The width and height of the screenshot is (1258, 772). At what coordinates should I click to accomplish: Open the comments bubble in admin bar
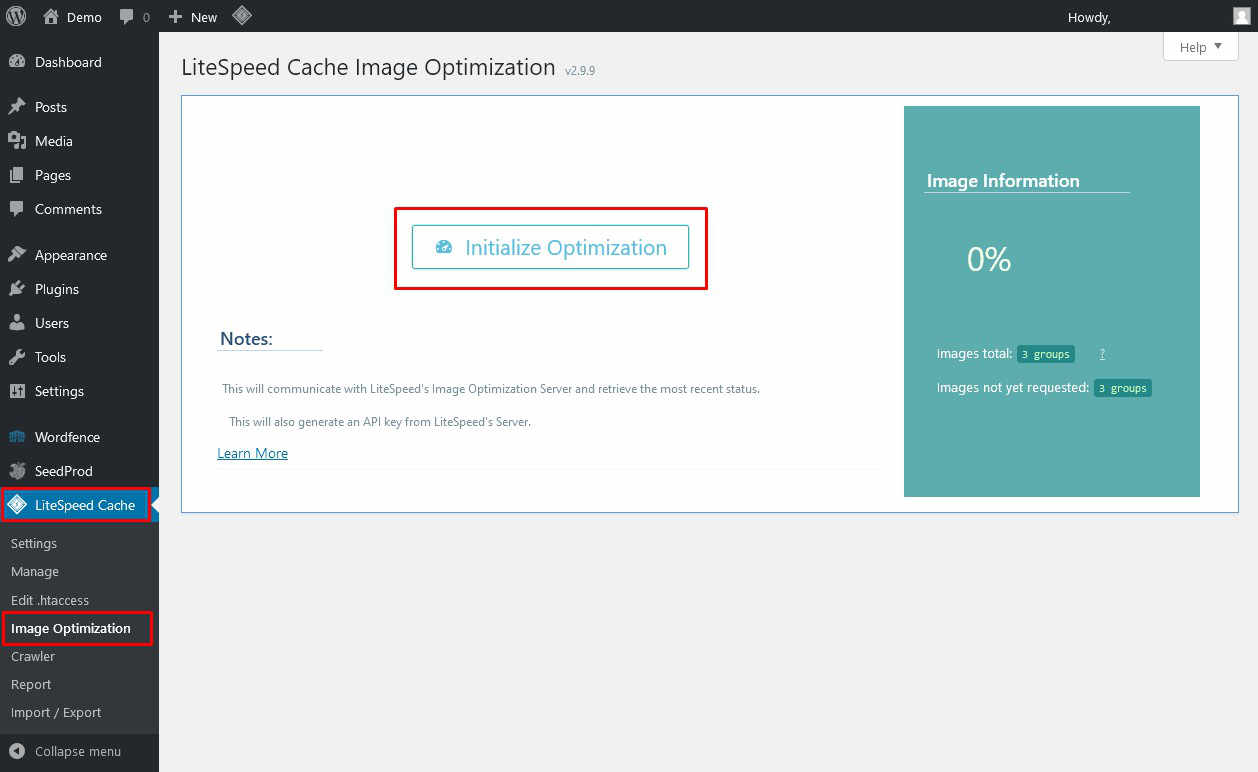(126, 17)
